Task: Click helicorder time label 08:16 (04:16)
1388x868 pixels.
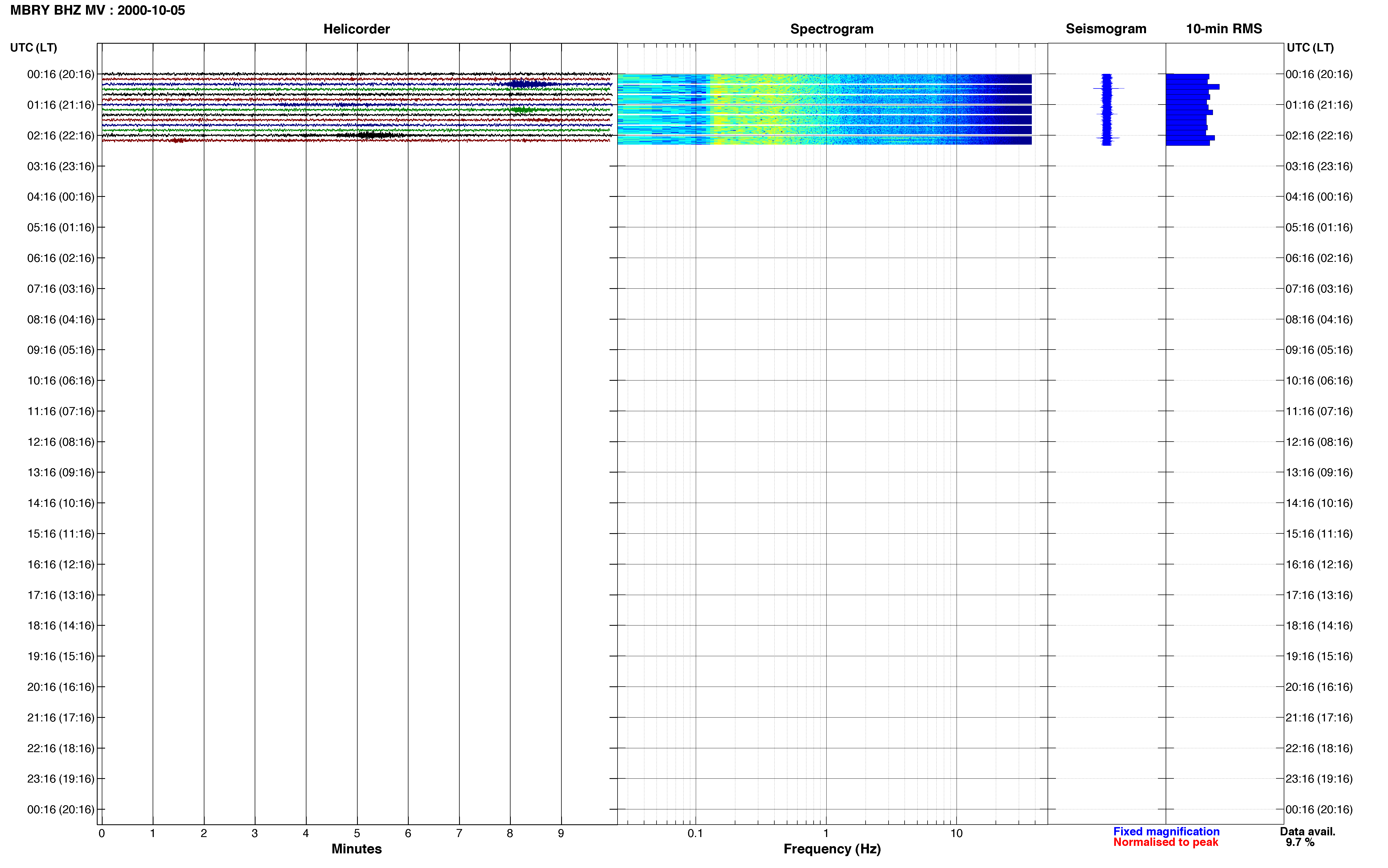Action: tap(61, 319)
